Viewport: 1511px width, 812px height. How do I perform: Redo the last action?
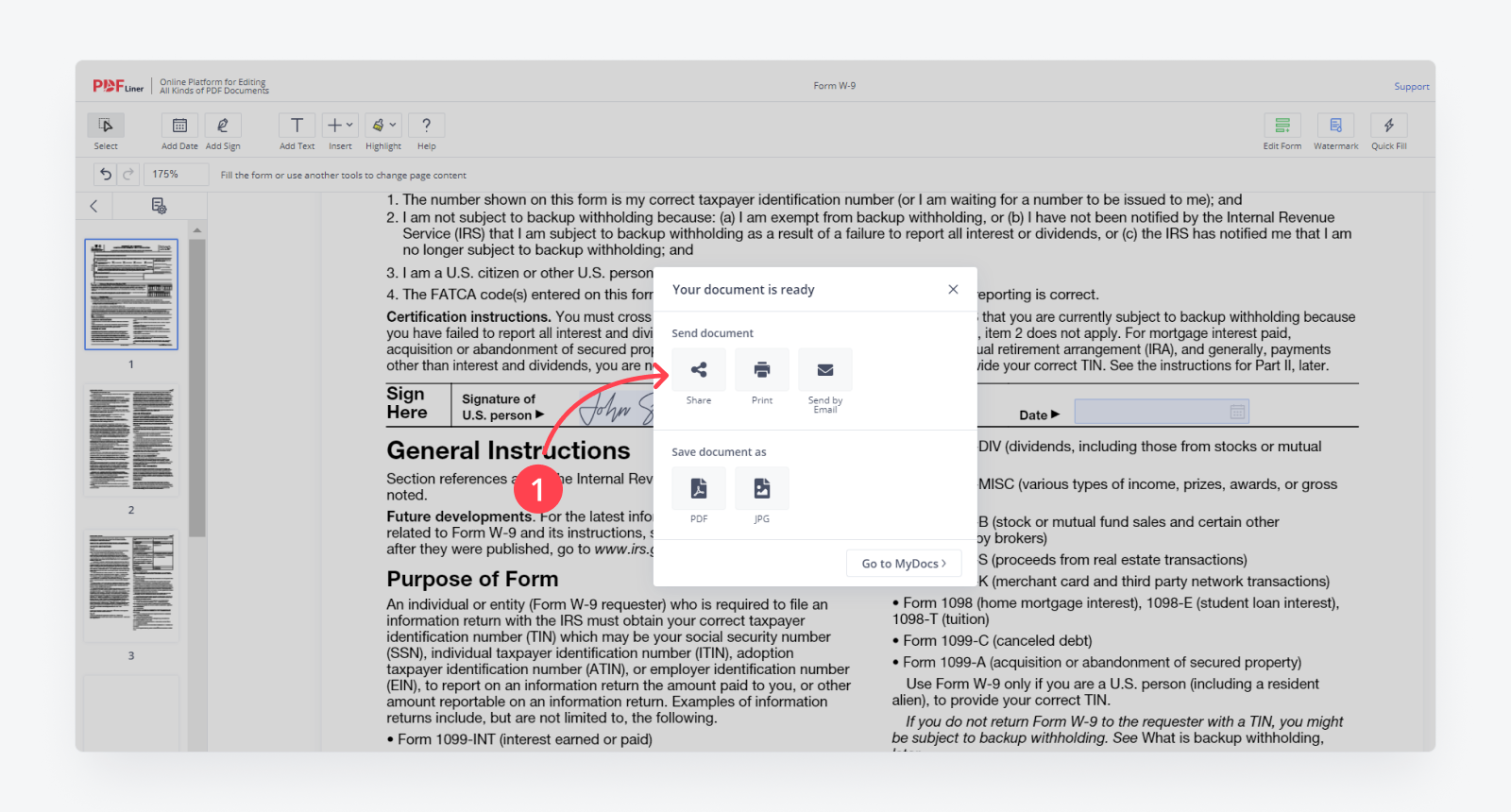pos(128,175)
